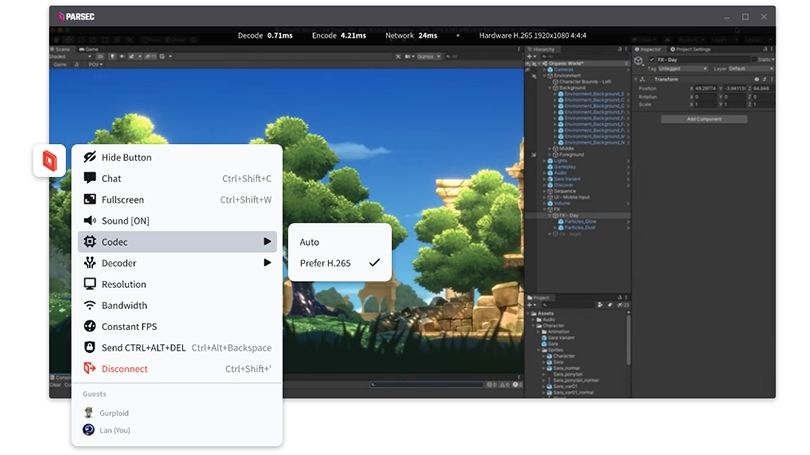Click the red Disconnect icon
810x455 pixels.
[90, 368]
